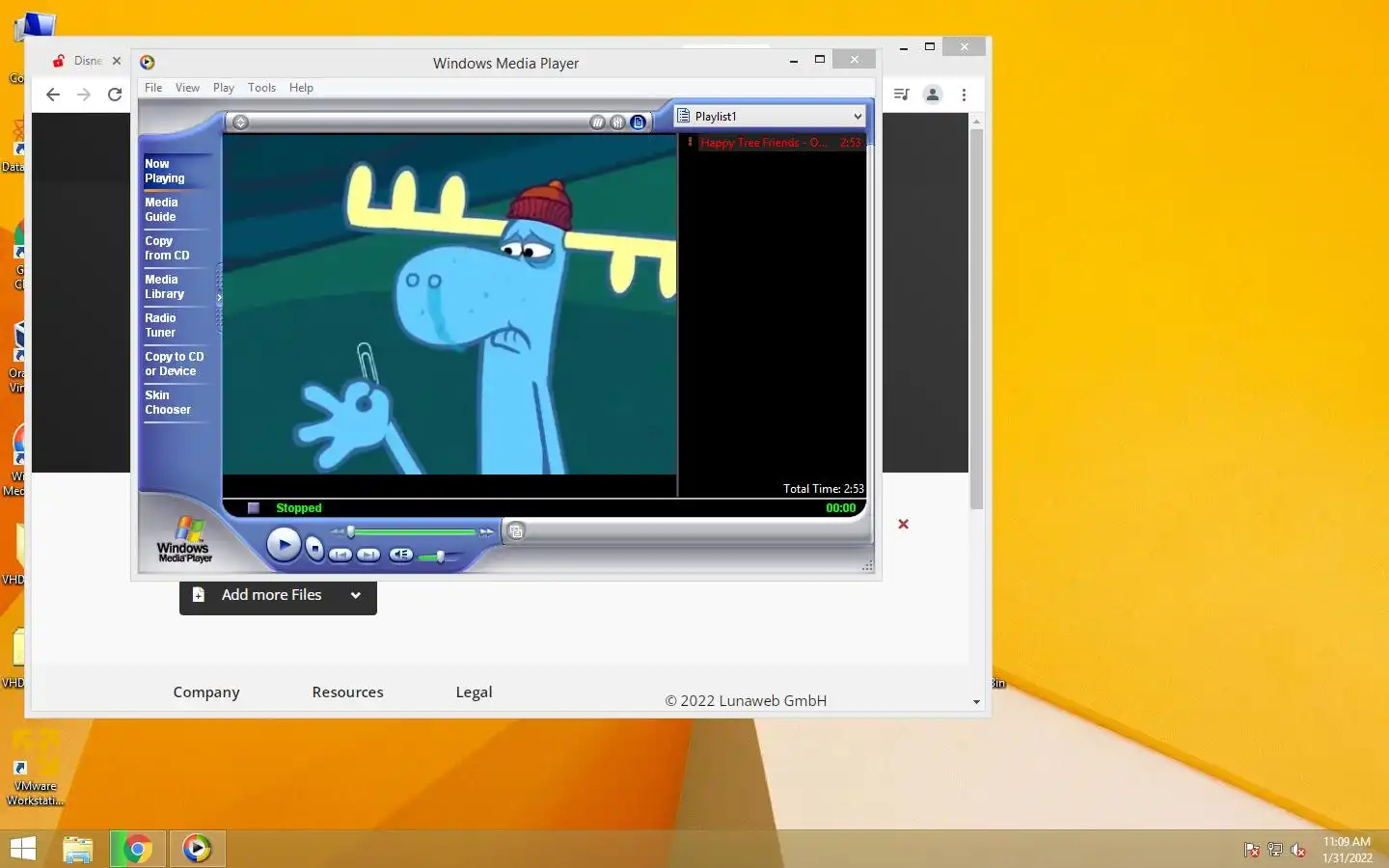Open File Explorer from the taskbar
Viewport: 1389px width, 868px height.
point(77,849)
